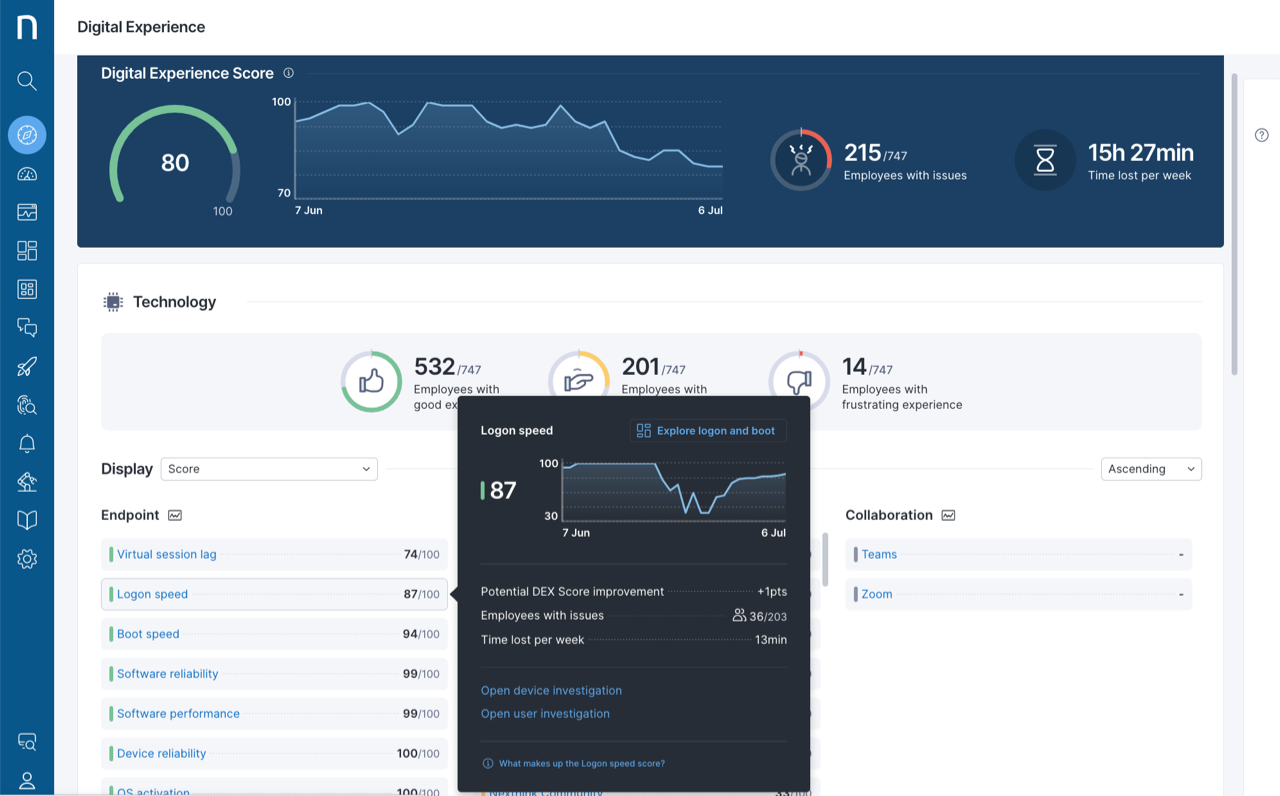Click the user profile icon at sidebar bottom
The width and height of the screenshot is (1280, 796).
27,781
